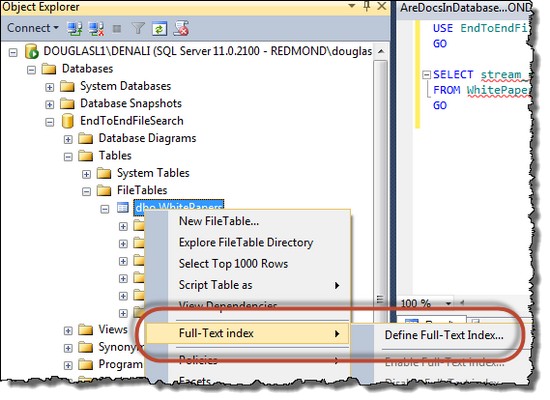
Task: Select the Programmability folder icon
Action: pyautogui.click(x=86, y=364)
